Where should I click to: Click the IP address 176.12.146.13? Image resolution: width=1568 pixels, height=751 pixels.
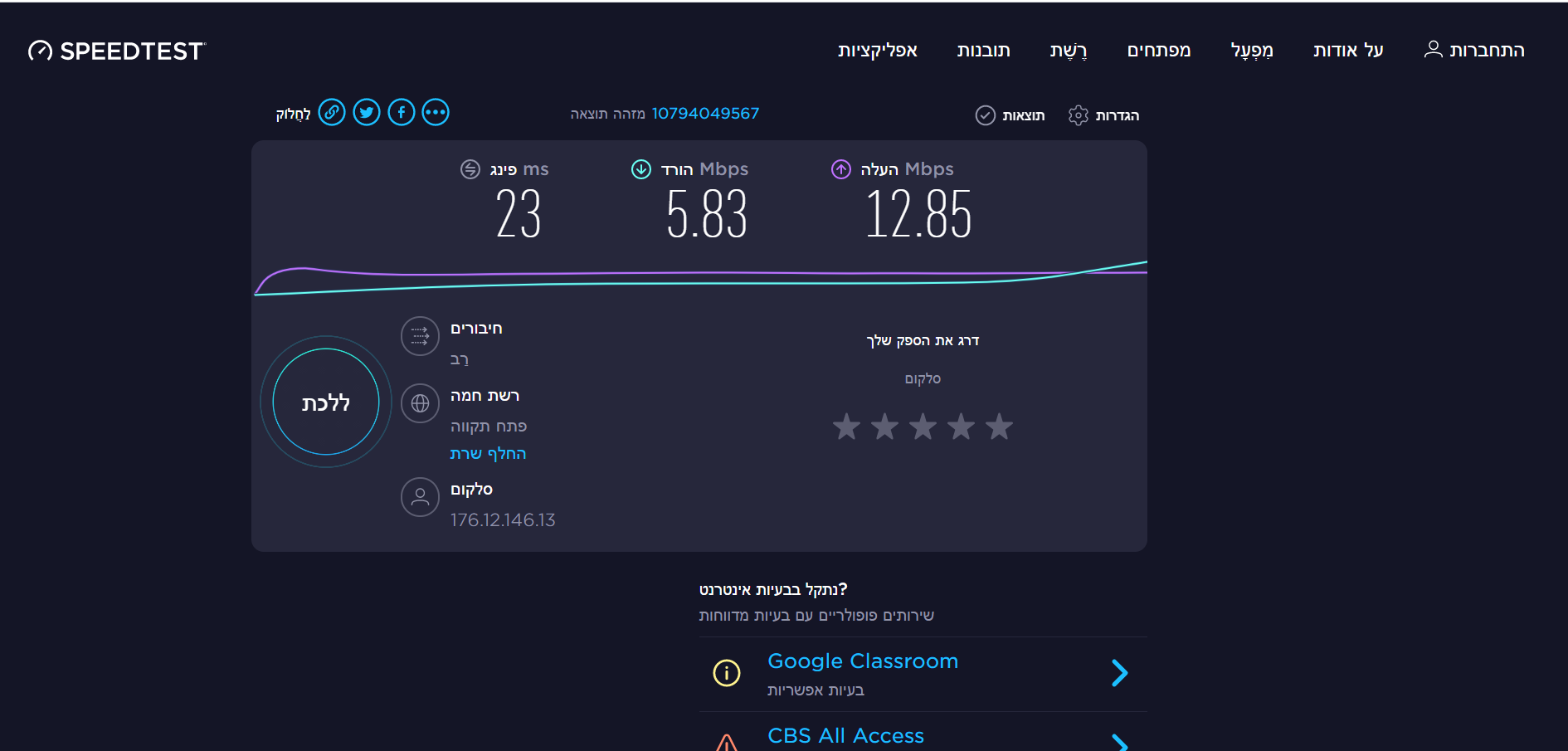tap(503, 520)
